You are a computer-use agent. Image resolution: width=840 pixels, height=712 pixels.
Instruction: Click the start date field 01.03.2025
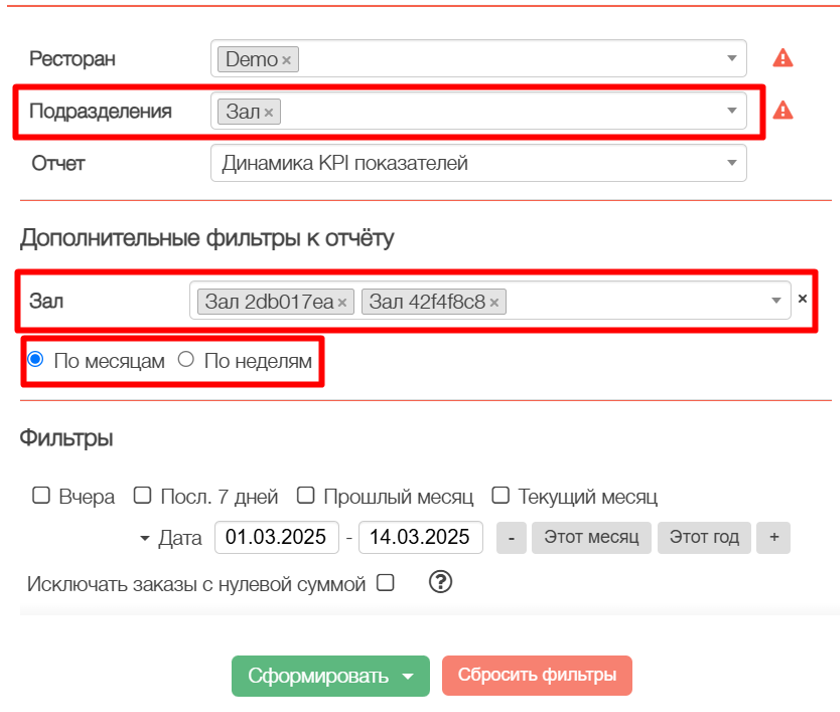pyautogui.click(x=276, y=537)
